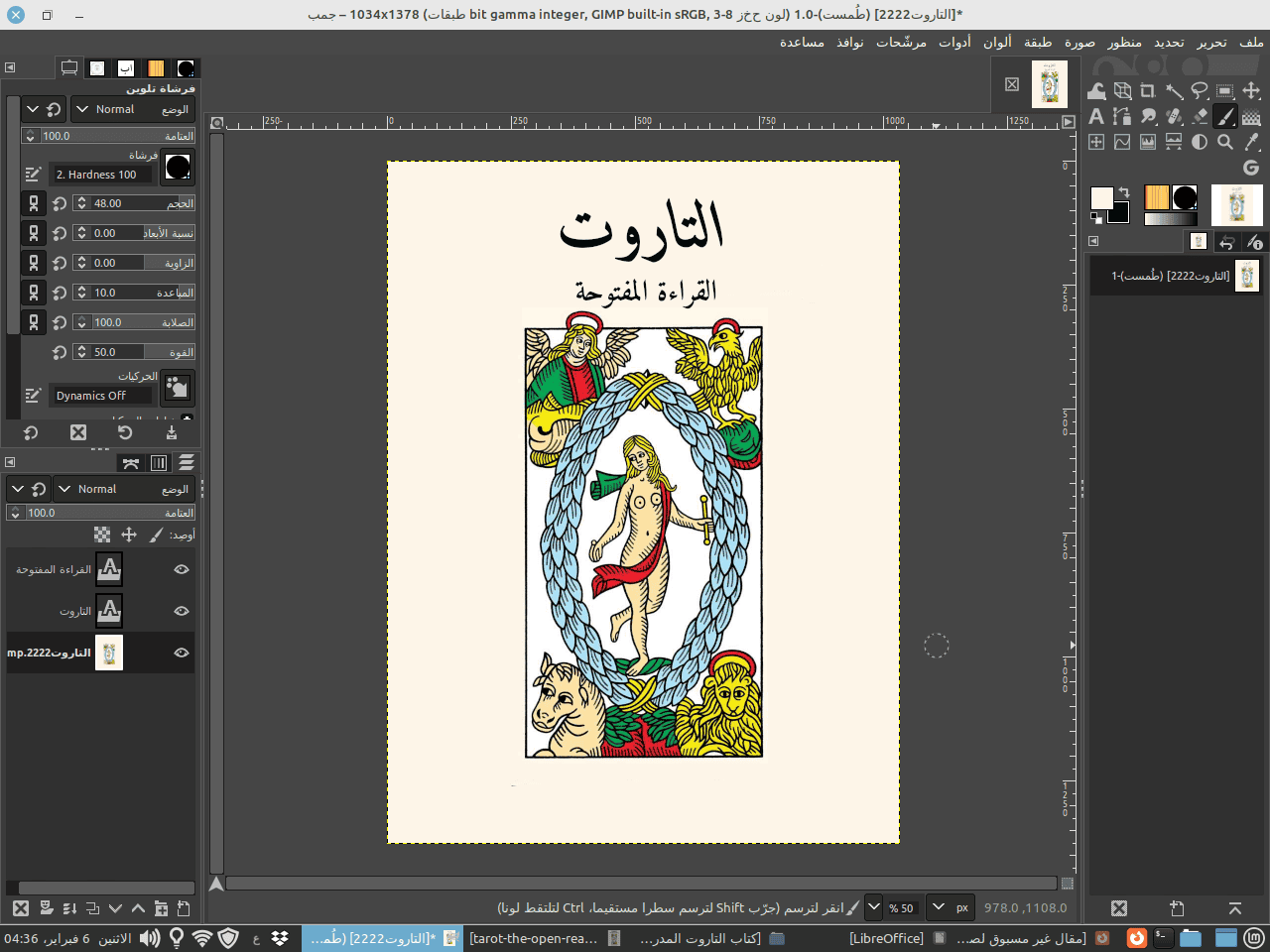1270x952 pixels.
Task: Open the images dock configuration menu arrow
Action: (x=1093, y=241)
